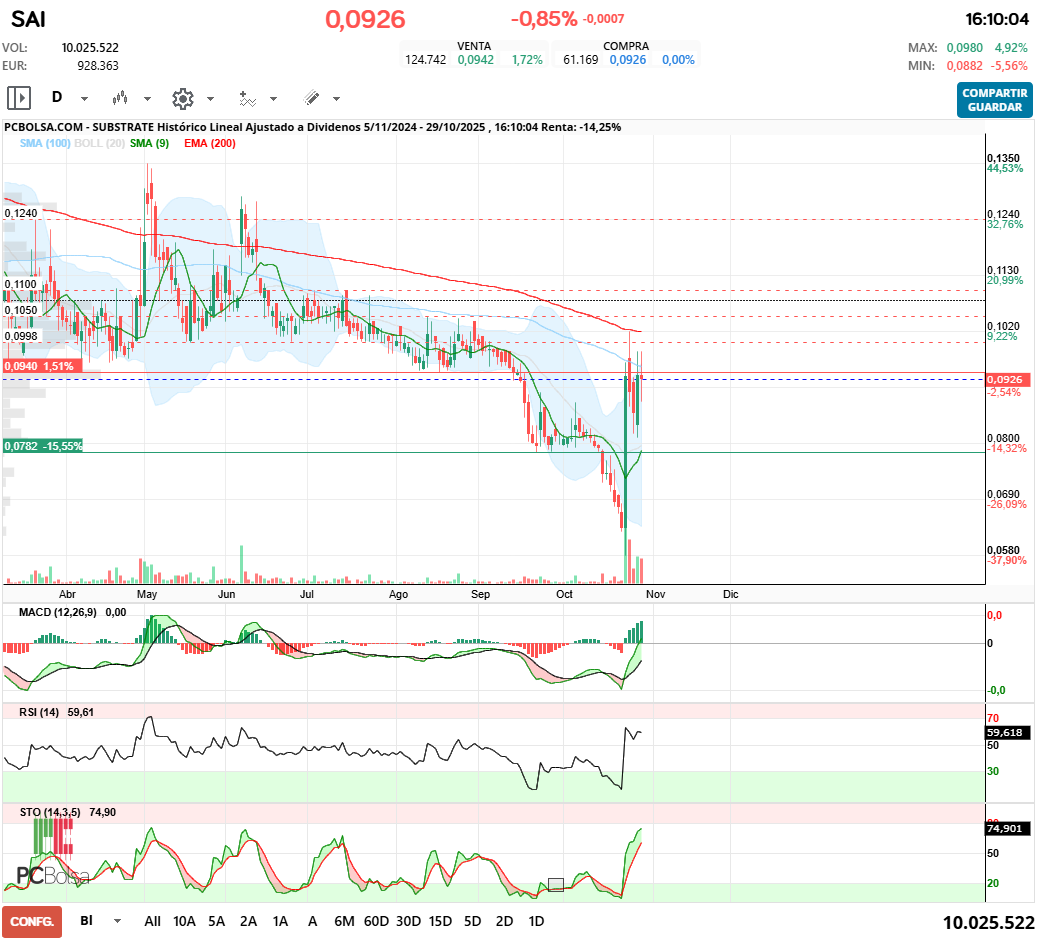Select the indicators tool icon
The image size is (1048, 943).
pos(247,99)
